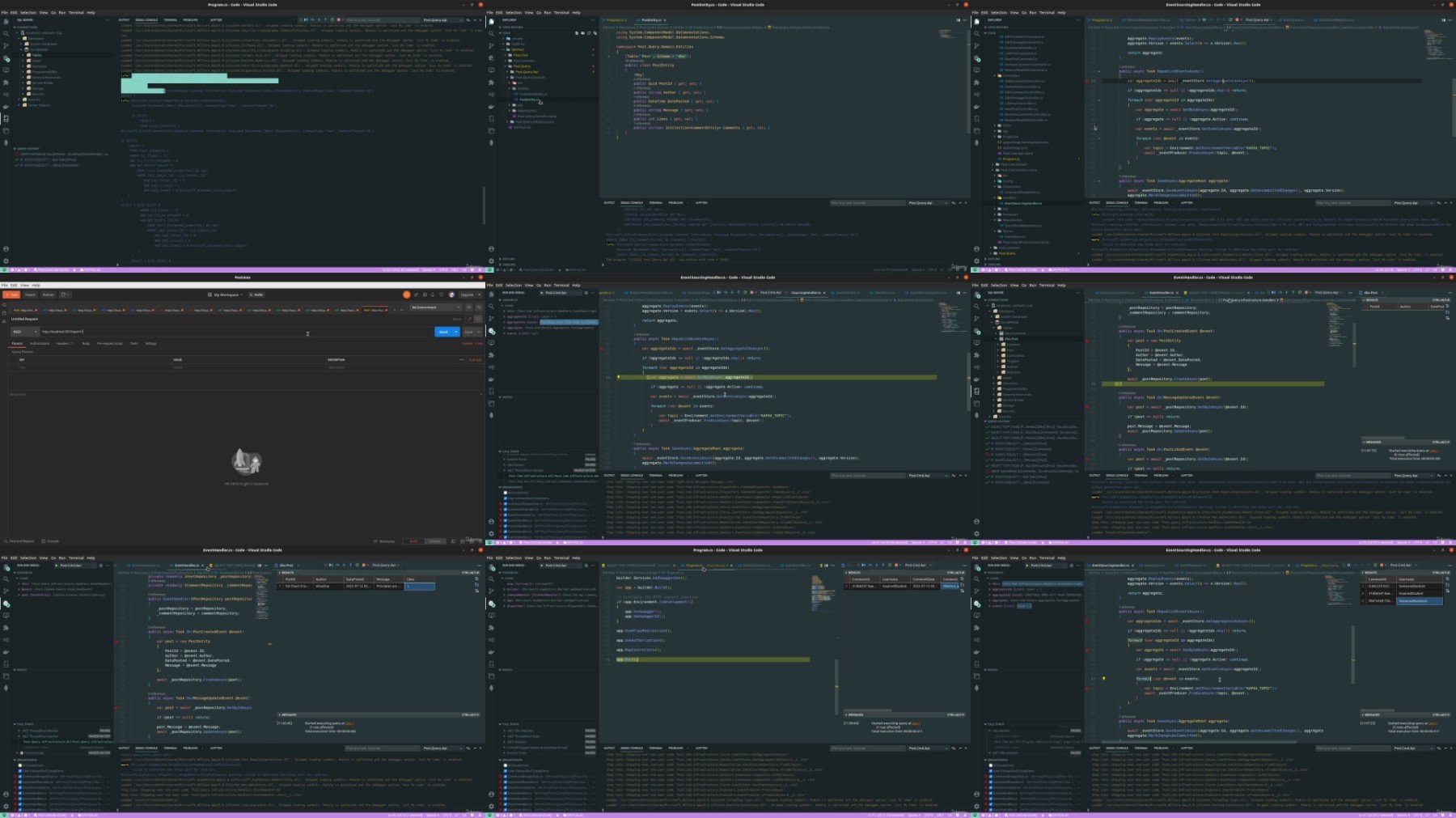The image size is (1456, 818).
Task: Click Postman's Upgrade button
Action: click(x=467, y=295)
